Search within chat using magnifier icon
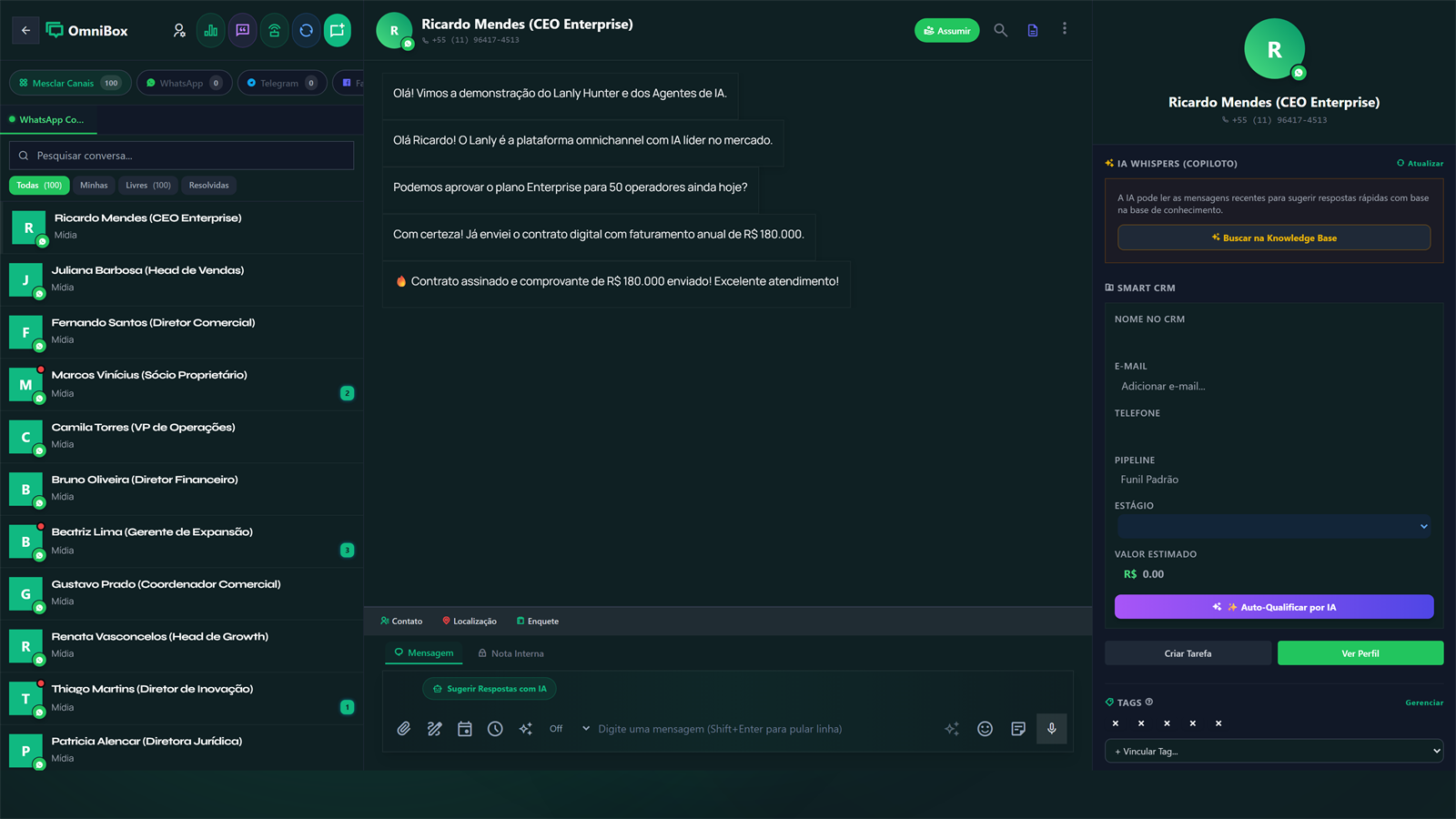Viewport: 1456px width, 819px height. click(x=1000, y=30)
